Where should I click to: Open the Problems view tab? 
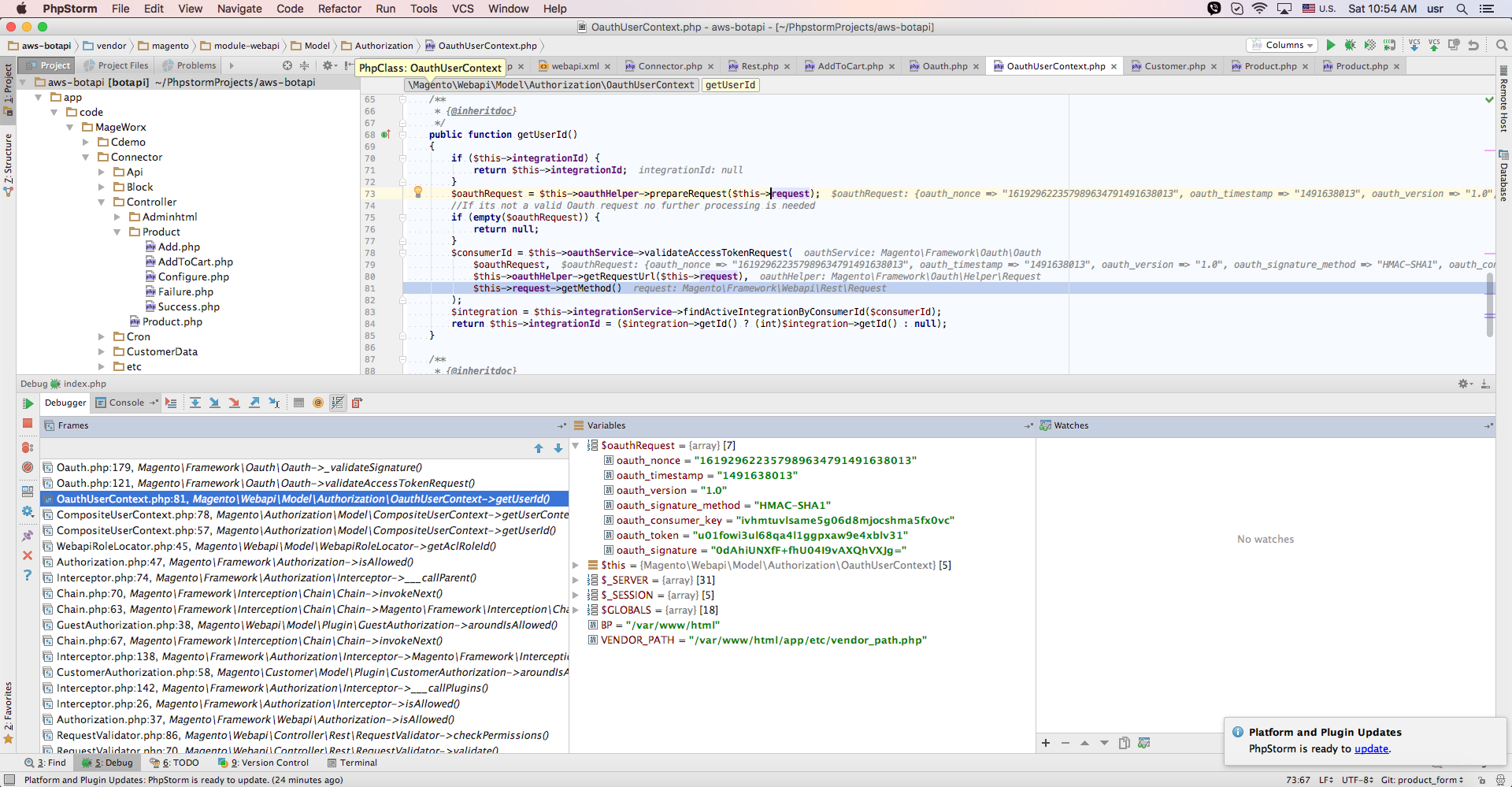(189, 65)
